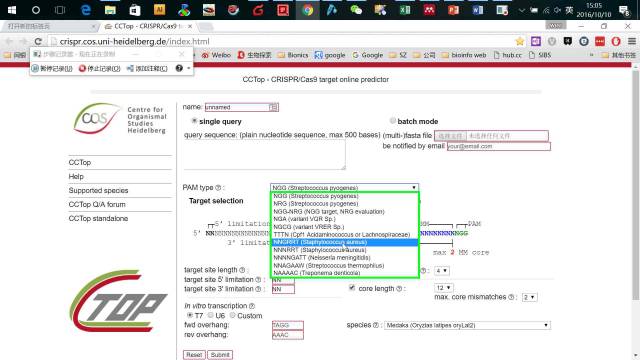
Task: Bookmark this page with the star icon
Action: click(x=520, y=41)
